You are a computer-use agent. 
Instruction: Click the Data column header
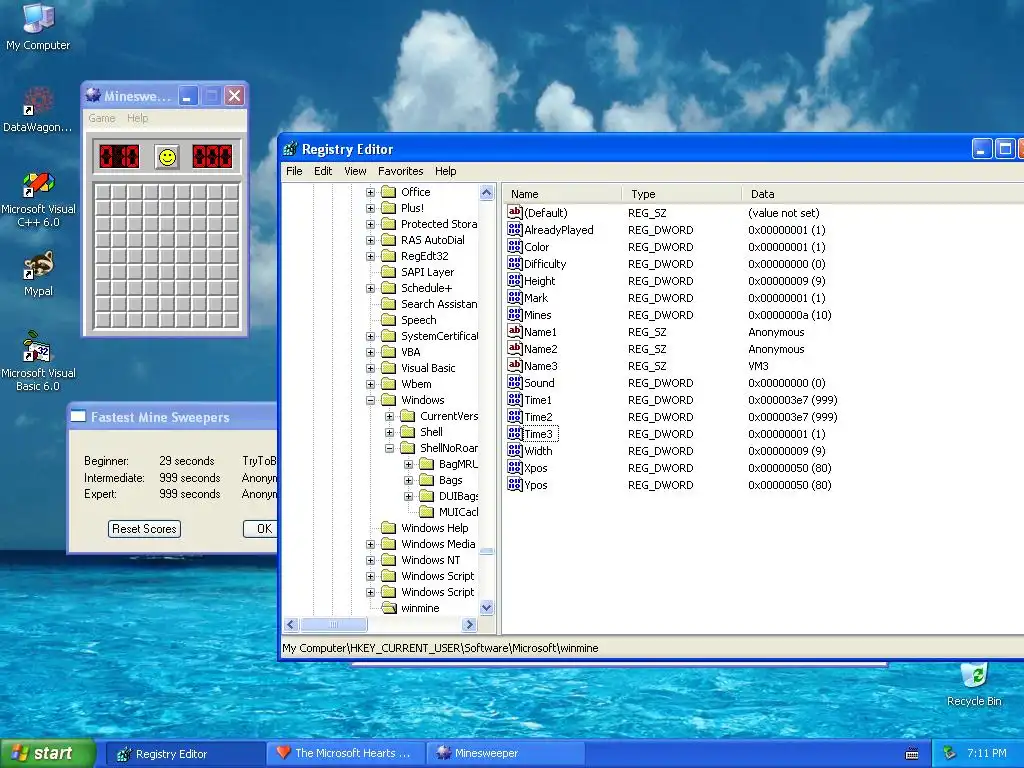tap(883, 194)
